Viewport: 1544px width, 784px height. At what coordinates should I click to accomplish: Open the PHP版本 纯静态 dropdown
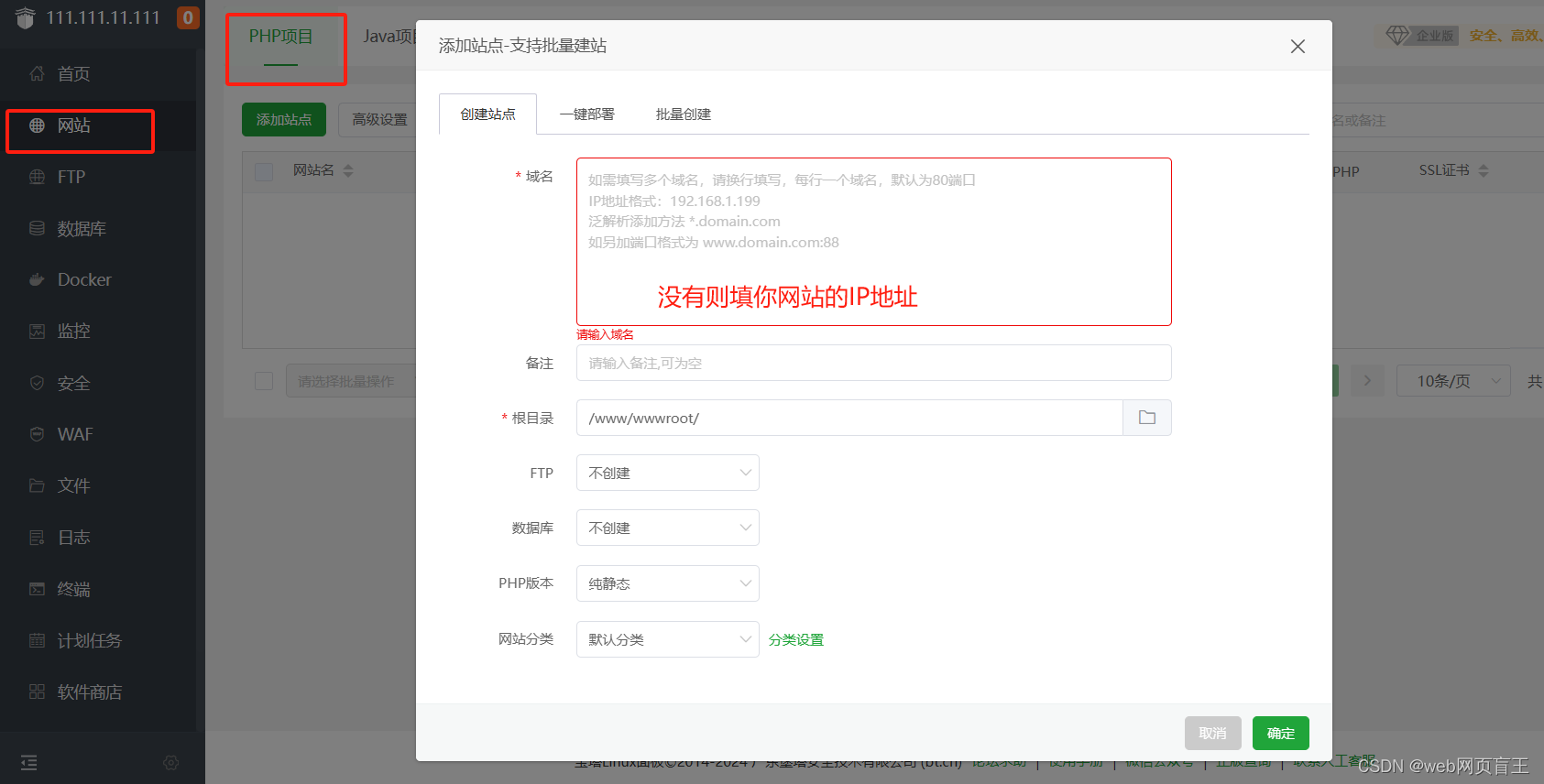668,583
